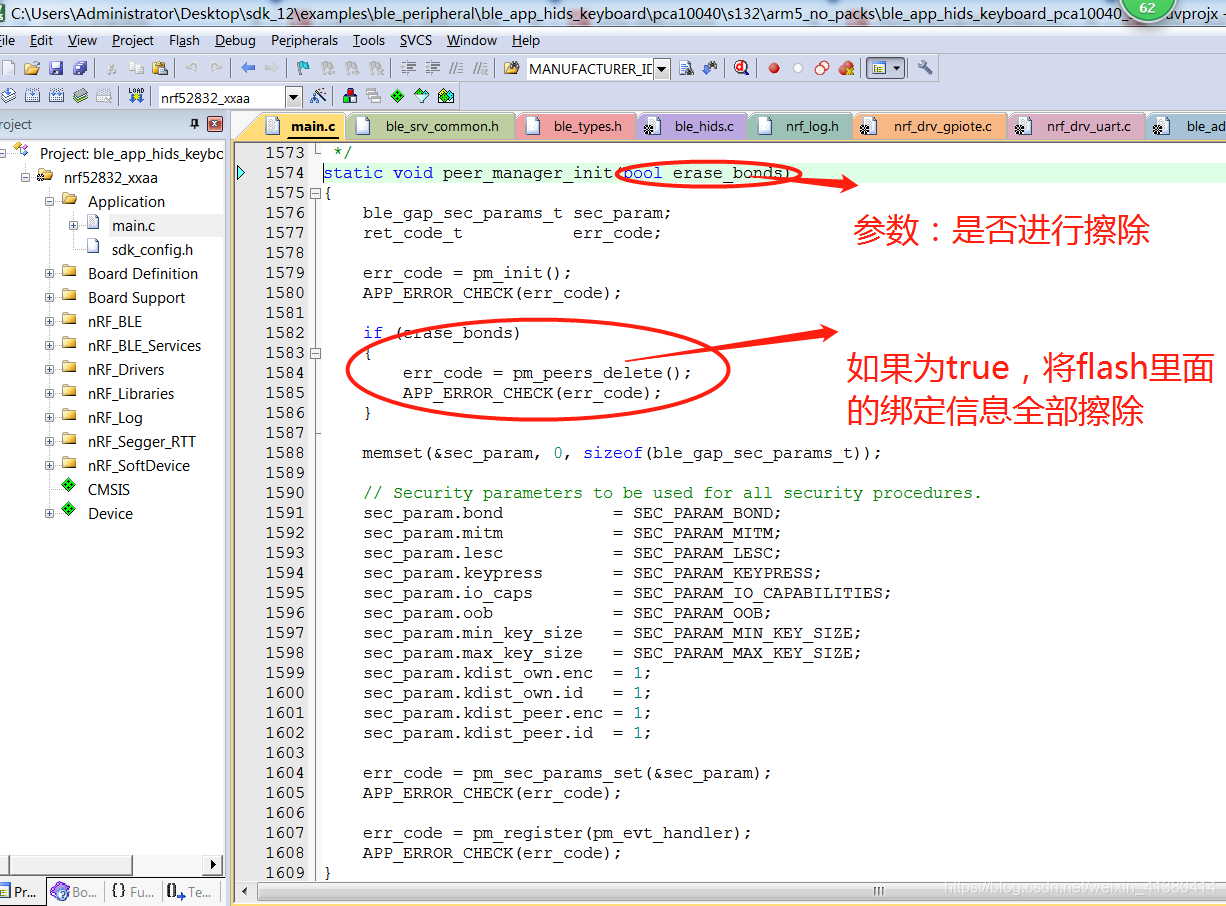The width and height of the screenshot is (1226, 906).
Task: Toggle a bookmark with the flag icon
Action: point(303,68)
